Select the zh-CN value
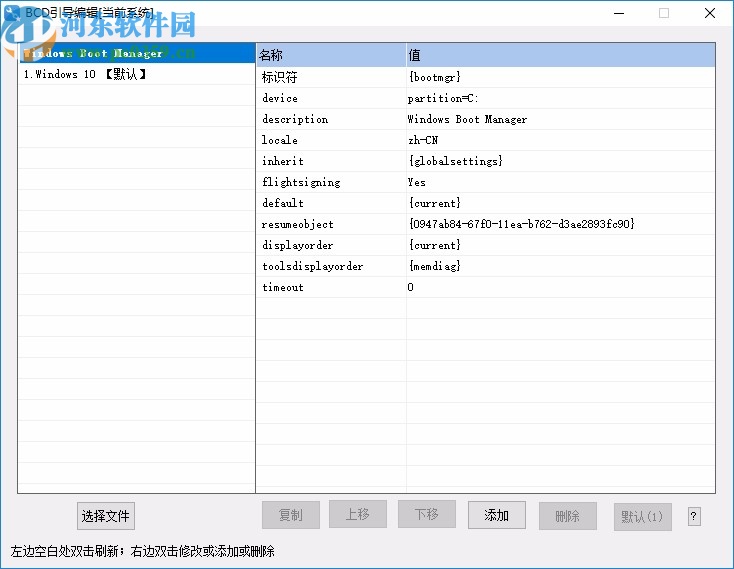This screenshot has width=734, height=569. (423, 140)
